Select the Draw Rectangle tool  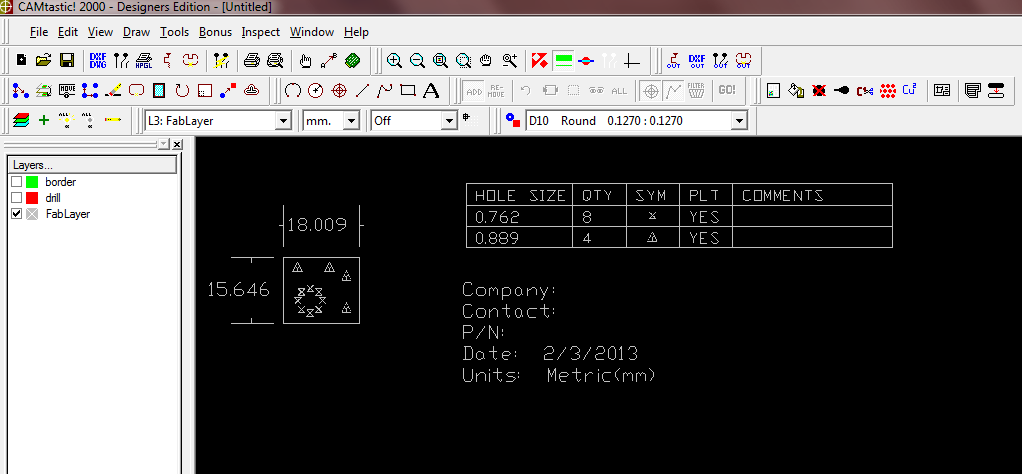click(408, 91)
